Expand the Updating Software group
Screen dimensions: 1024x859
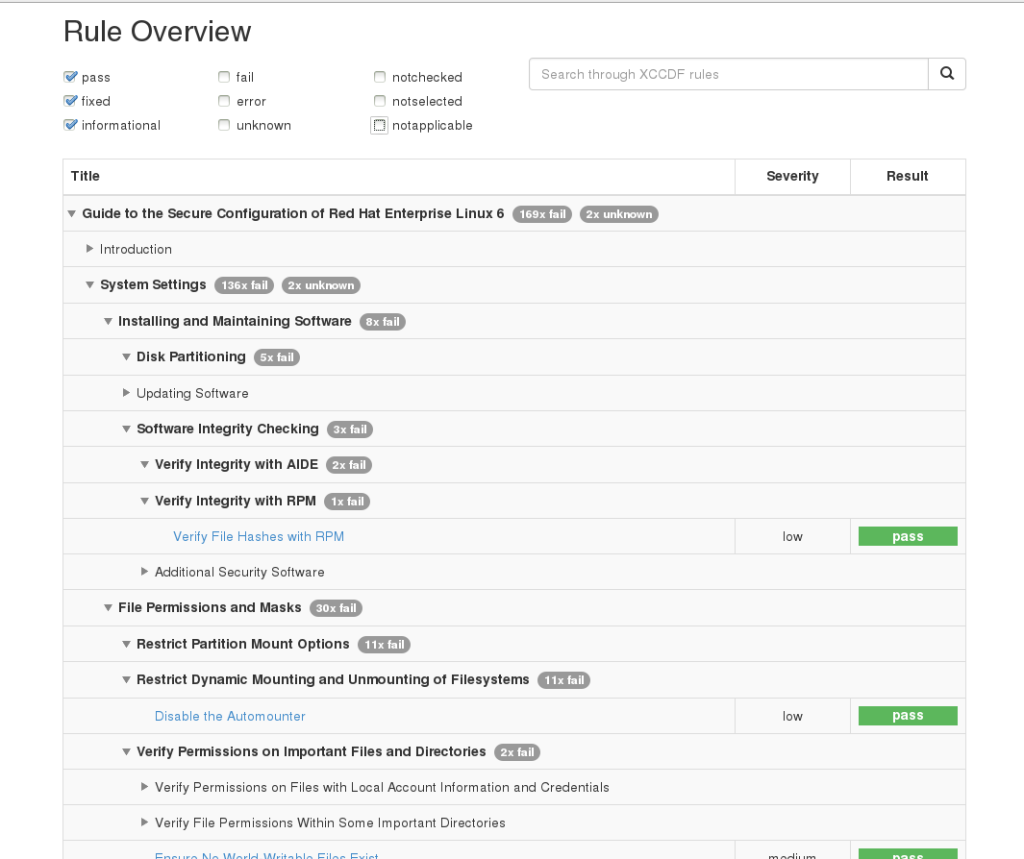pos(127,393)
